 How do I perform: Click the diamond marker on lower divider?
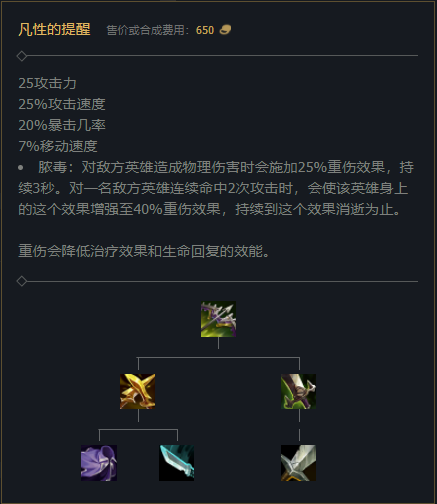(22, 281)
